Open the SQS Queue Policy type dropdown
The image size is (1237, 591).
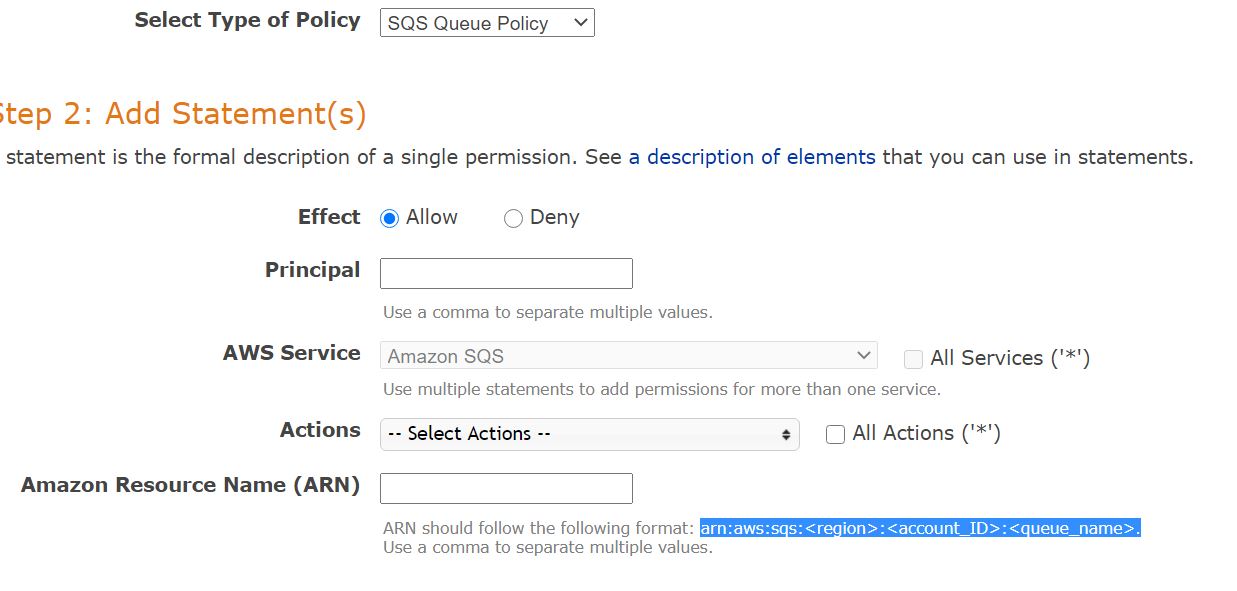click(487, 23)
